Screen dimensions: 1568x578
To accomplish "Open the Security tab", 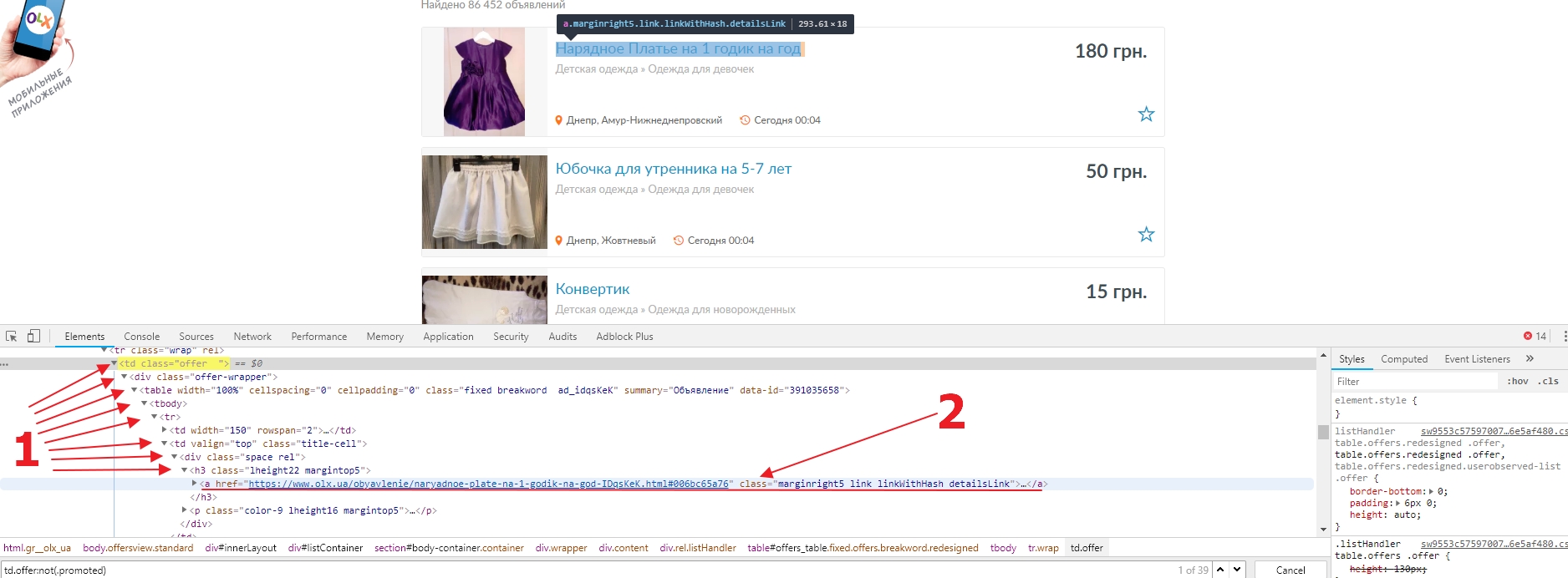I will [x=511, y=336].
